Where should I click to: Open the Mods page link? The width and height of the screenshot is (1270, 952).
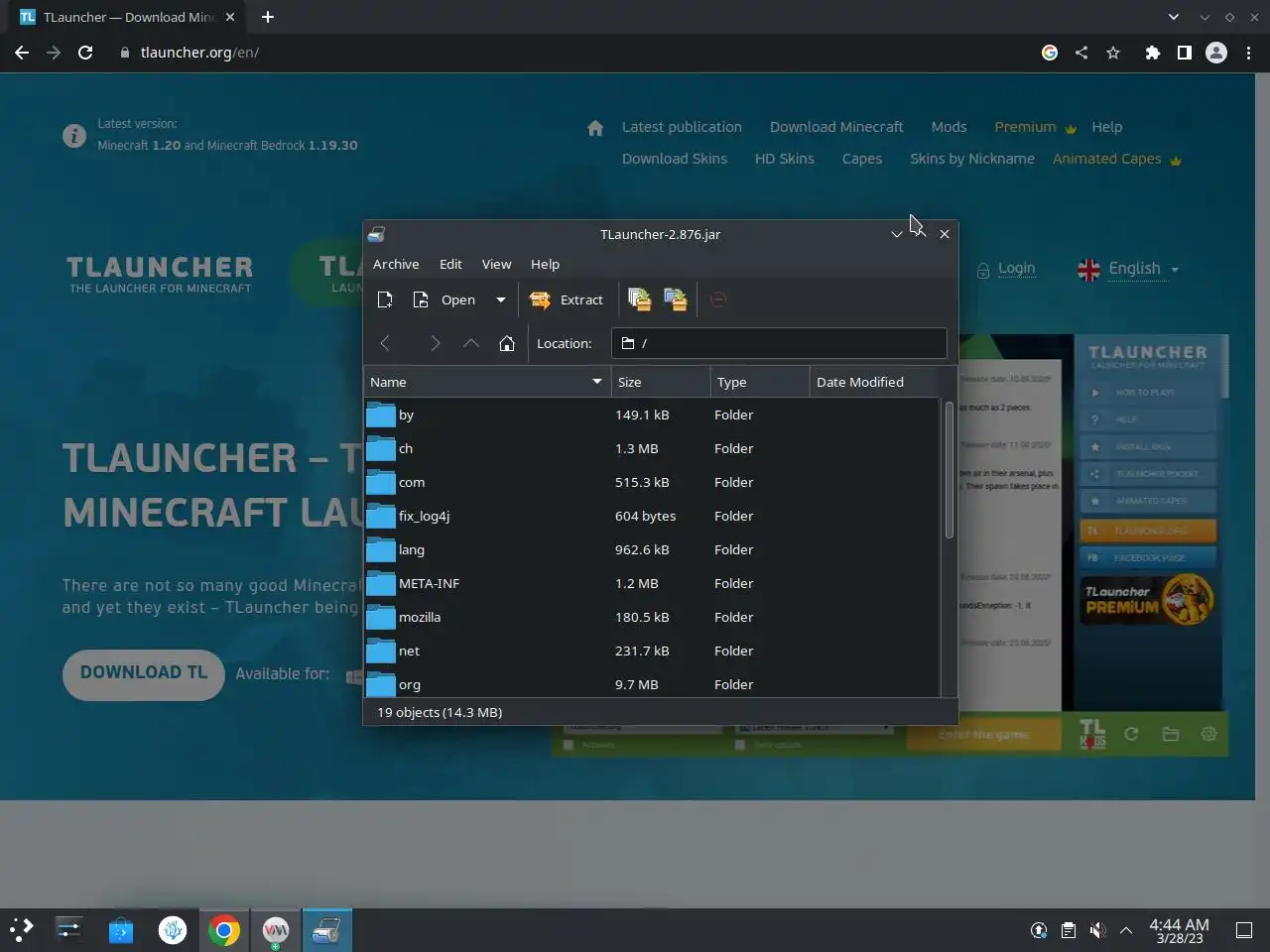point(949,127)
